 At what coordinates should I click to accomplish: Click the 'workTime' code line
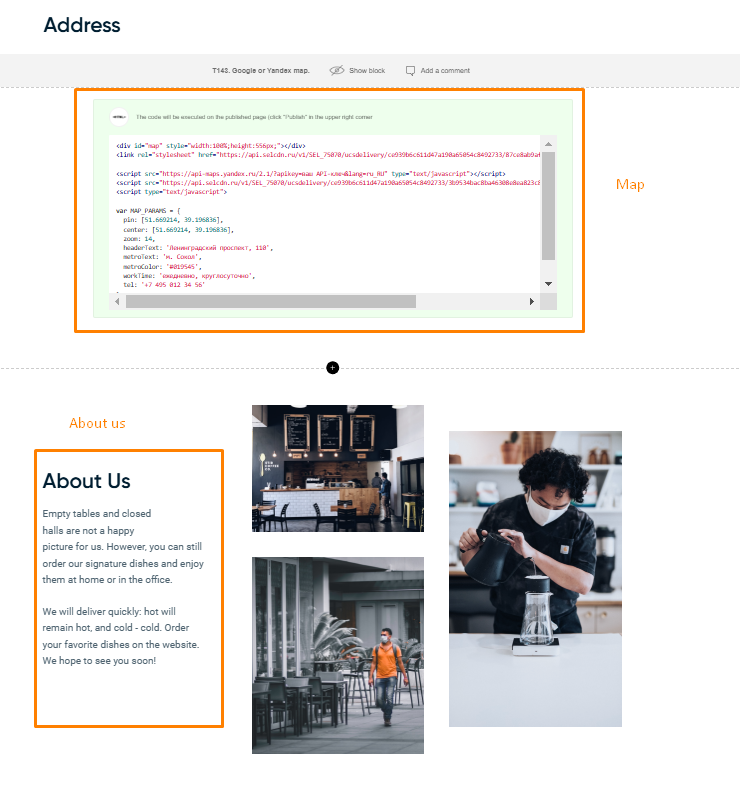click(x=189, y=276)
